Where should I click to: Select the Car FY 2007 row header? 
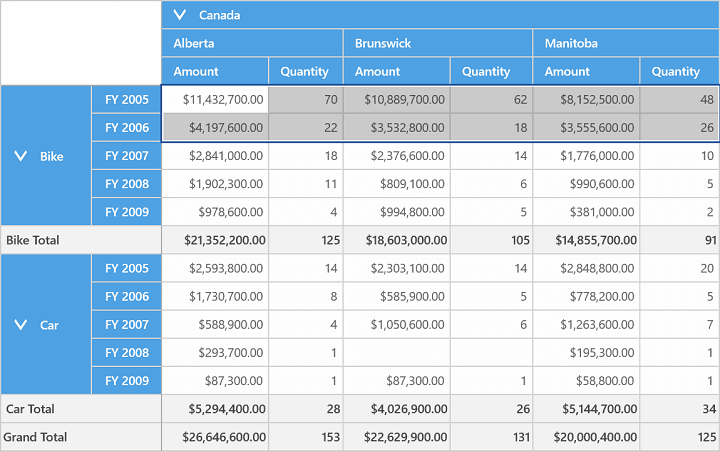point(127,325)
